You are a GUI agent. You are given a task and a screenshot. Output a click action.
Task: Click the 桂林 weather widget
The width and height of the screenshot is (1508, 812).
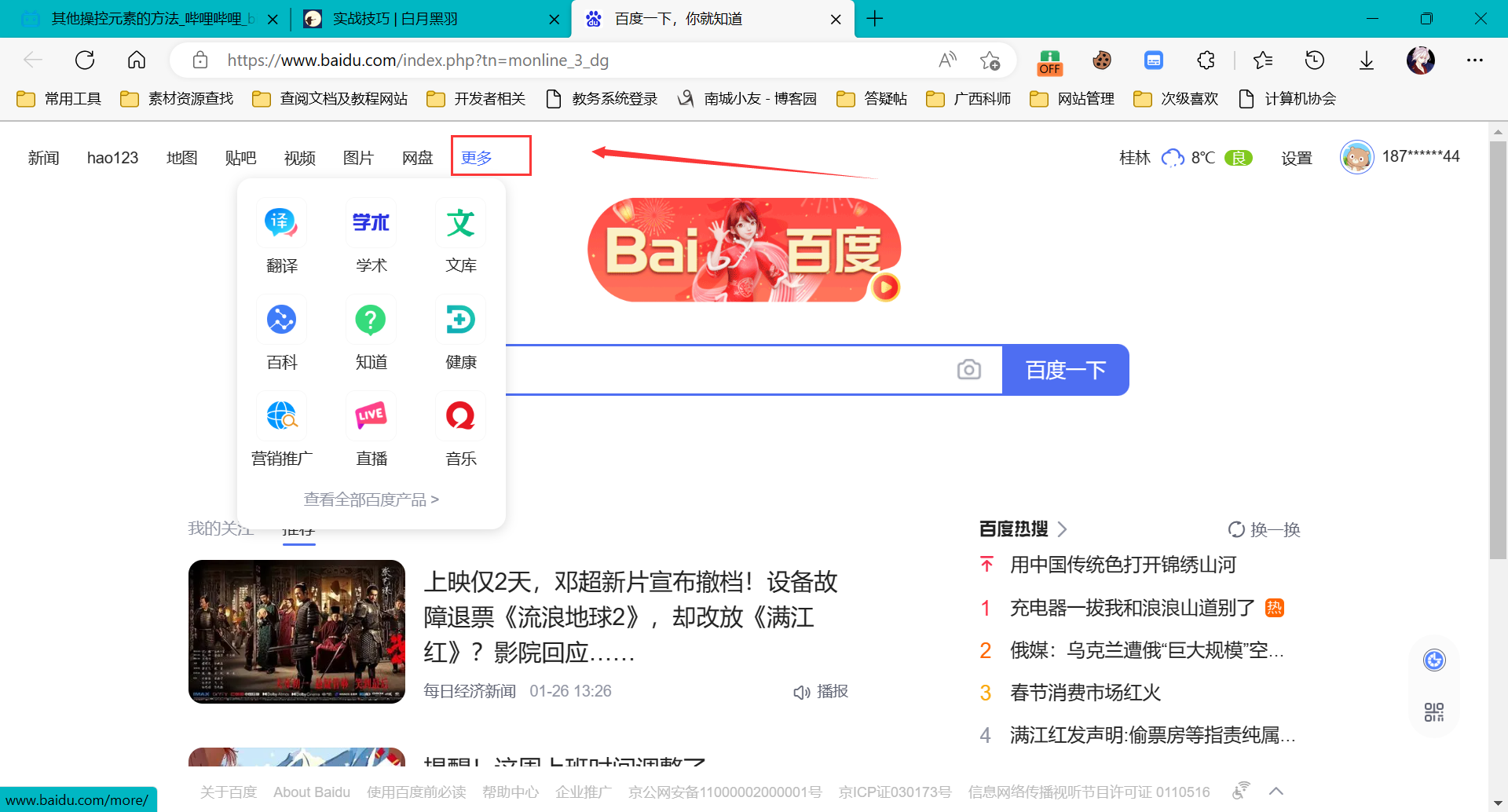[x=1185, y=158]
